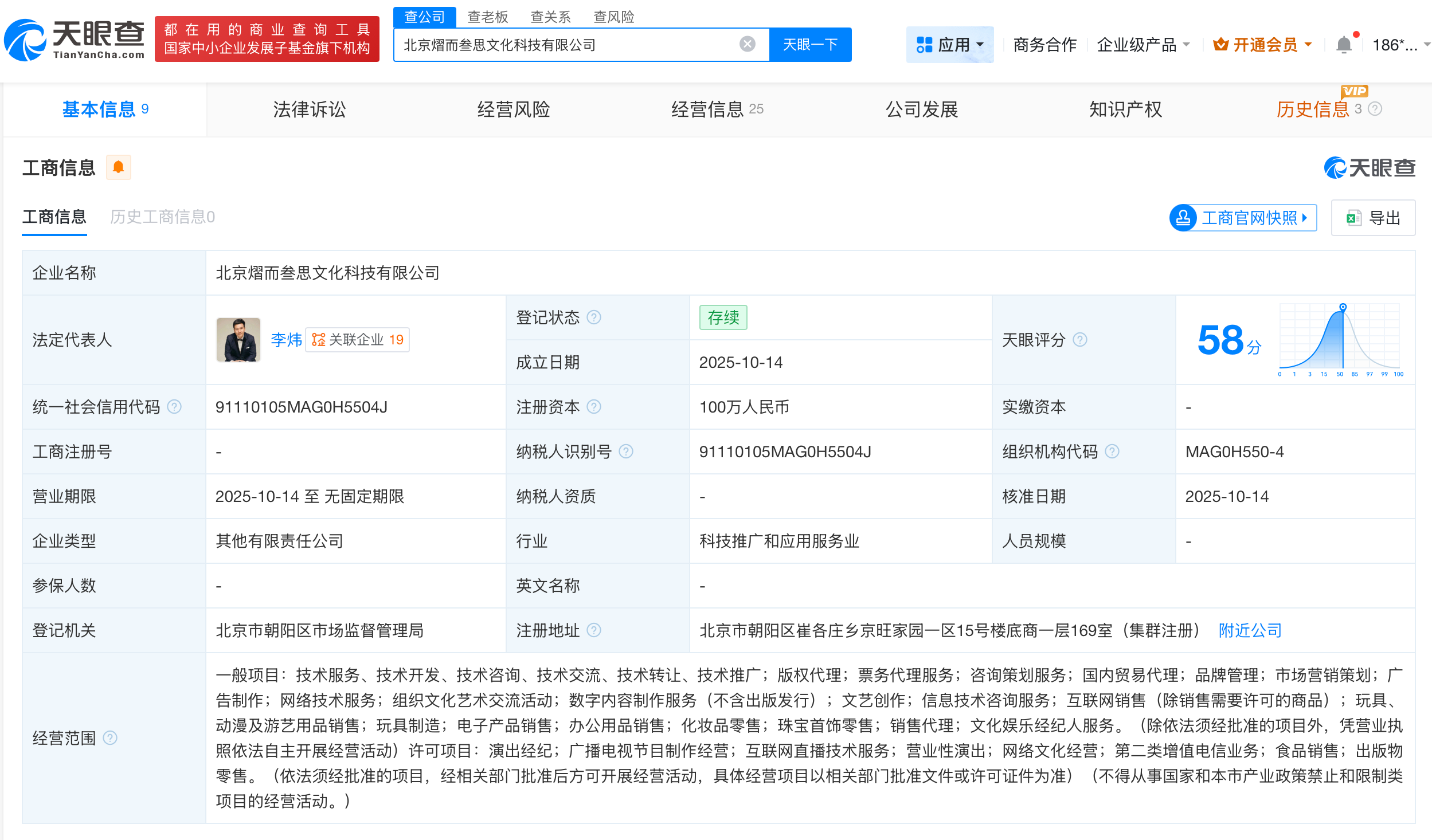The image size is (1432, 840).
Task: Switch to the 查老板 search tab
Action: point(486,17)
